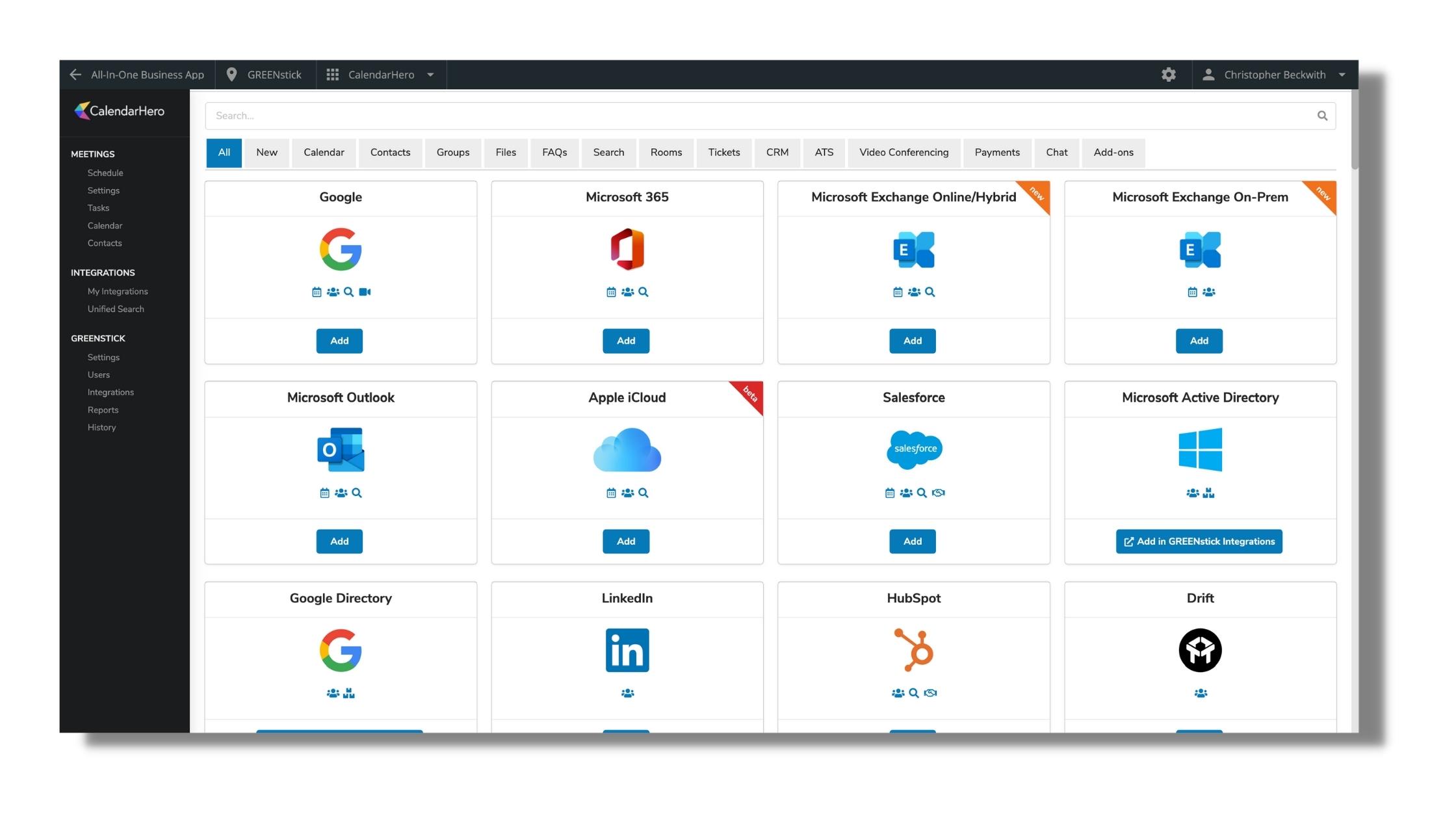Switch to the Video Conferencing tab

[903, 153]
